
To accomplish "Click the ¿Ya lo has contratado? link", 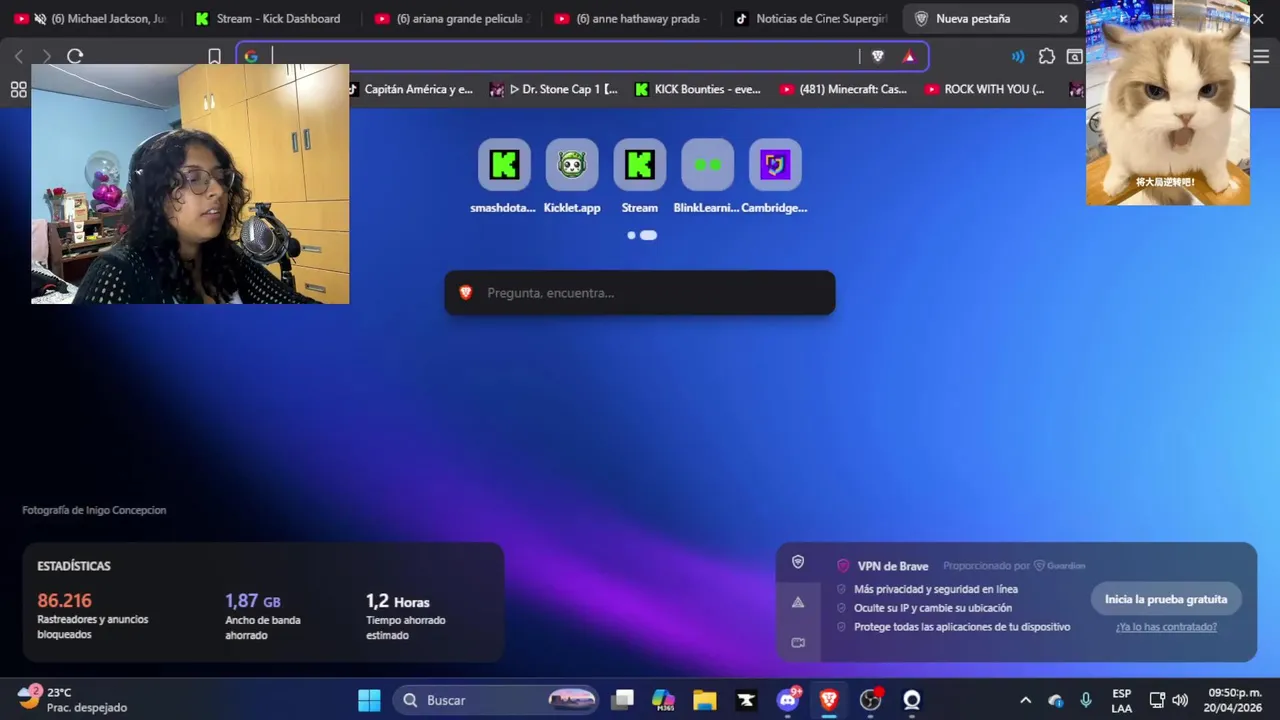I will coord(1166,627).
